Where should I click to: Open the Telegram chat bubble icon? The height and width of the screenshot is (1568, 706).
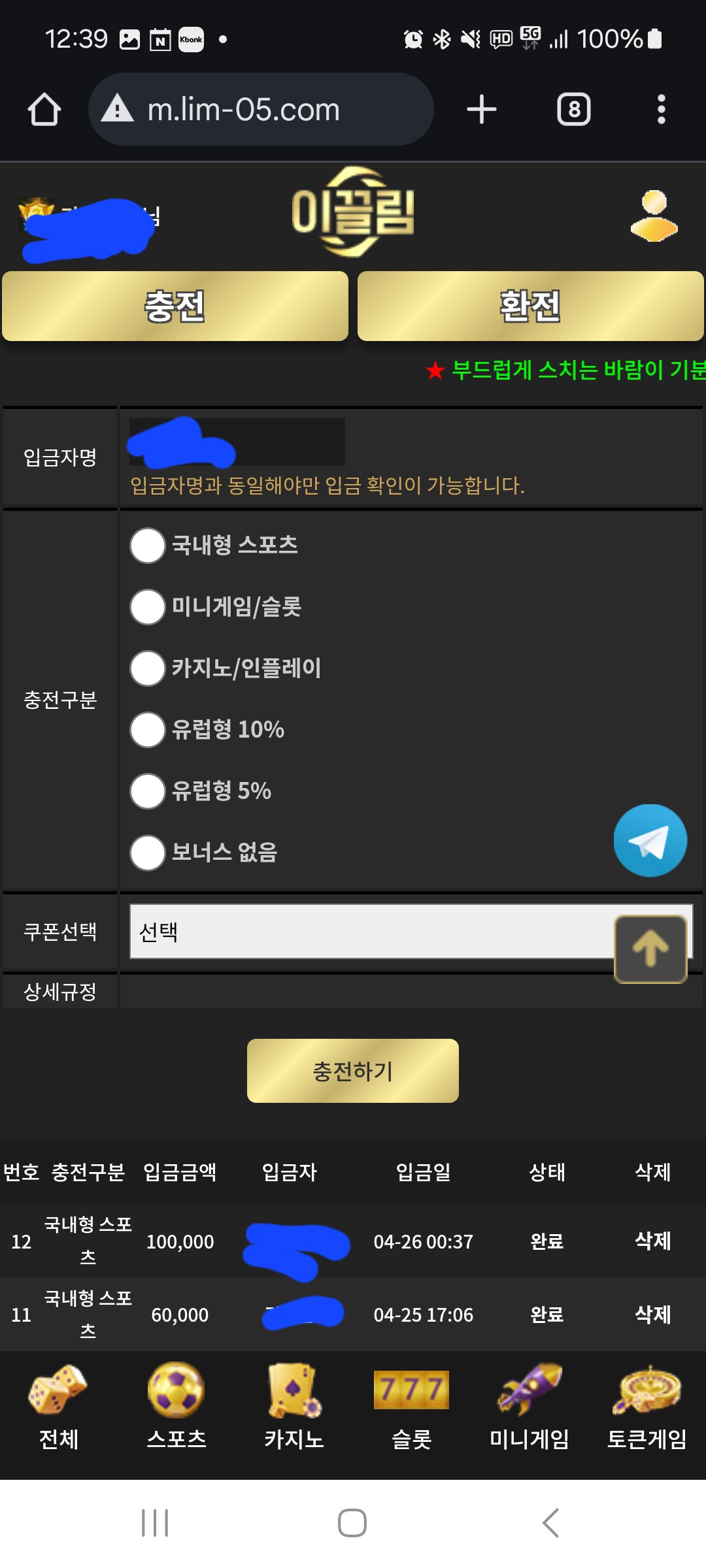tap(650, 840)
